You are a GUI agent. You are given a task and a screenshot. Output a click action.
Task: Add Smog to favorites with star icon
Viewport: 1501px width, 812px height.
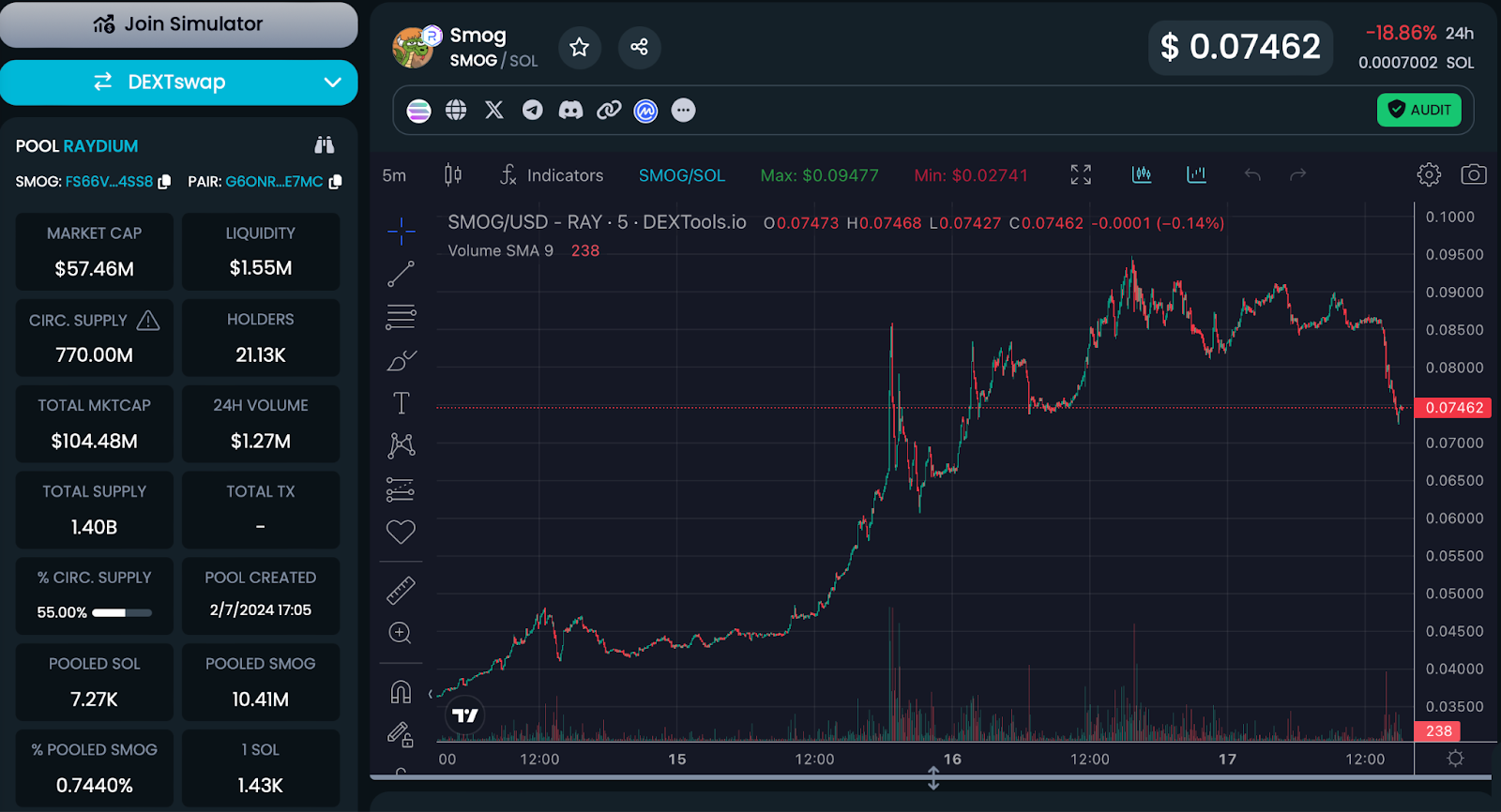[x=580, y=47]
